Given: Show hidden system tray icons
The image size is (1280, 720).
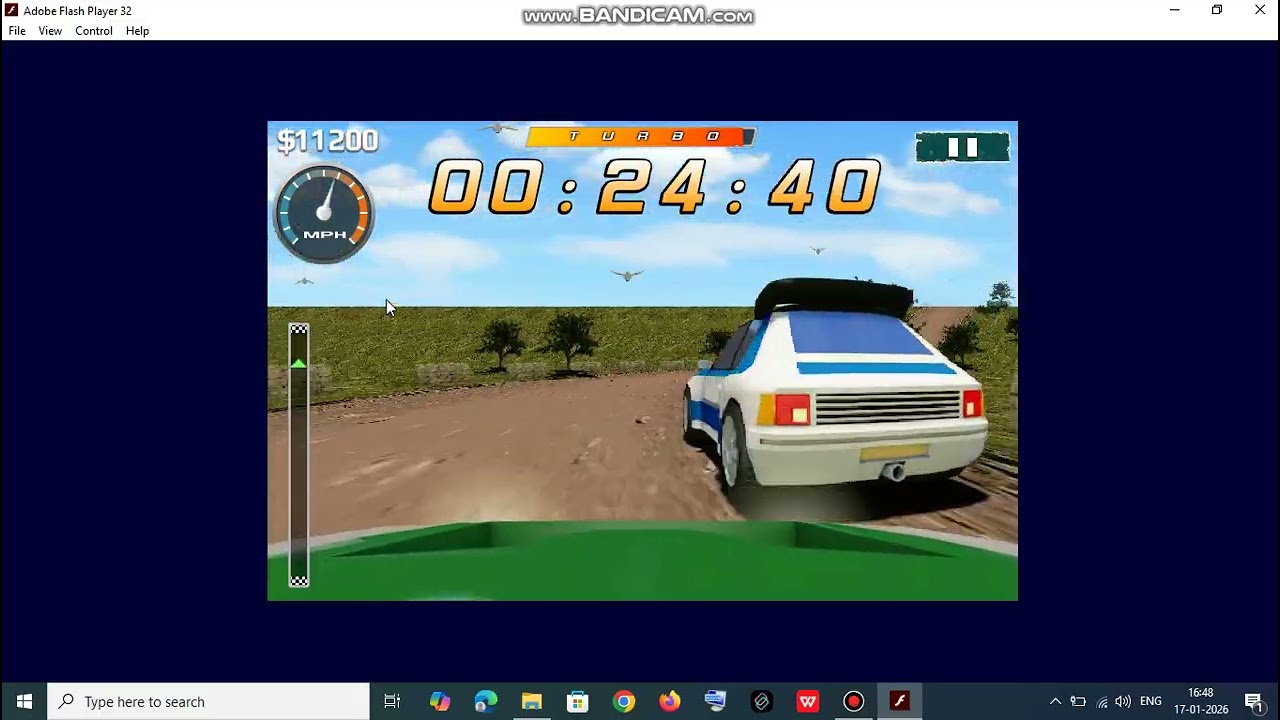Looking at the screenshot, I should pyautogui.click(x=1055, y=701).
